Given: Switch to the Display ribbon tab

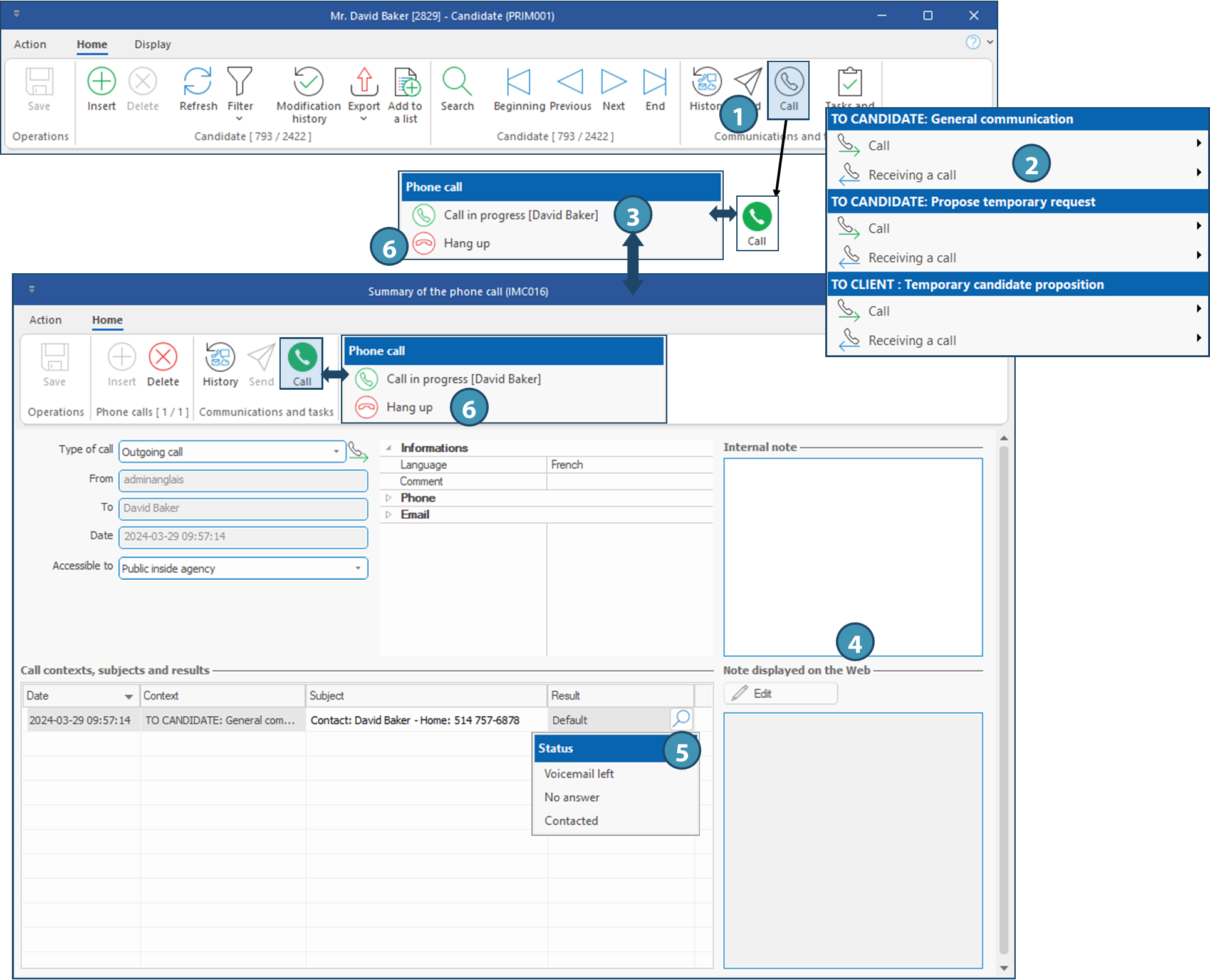Looking at the screenshot, I should tap(152, 44).
